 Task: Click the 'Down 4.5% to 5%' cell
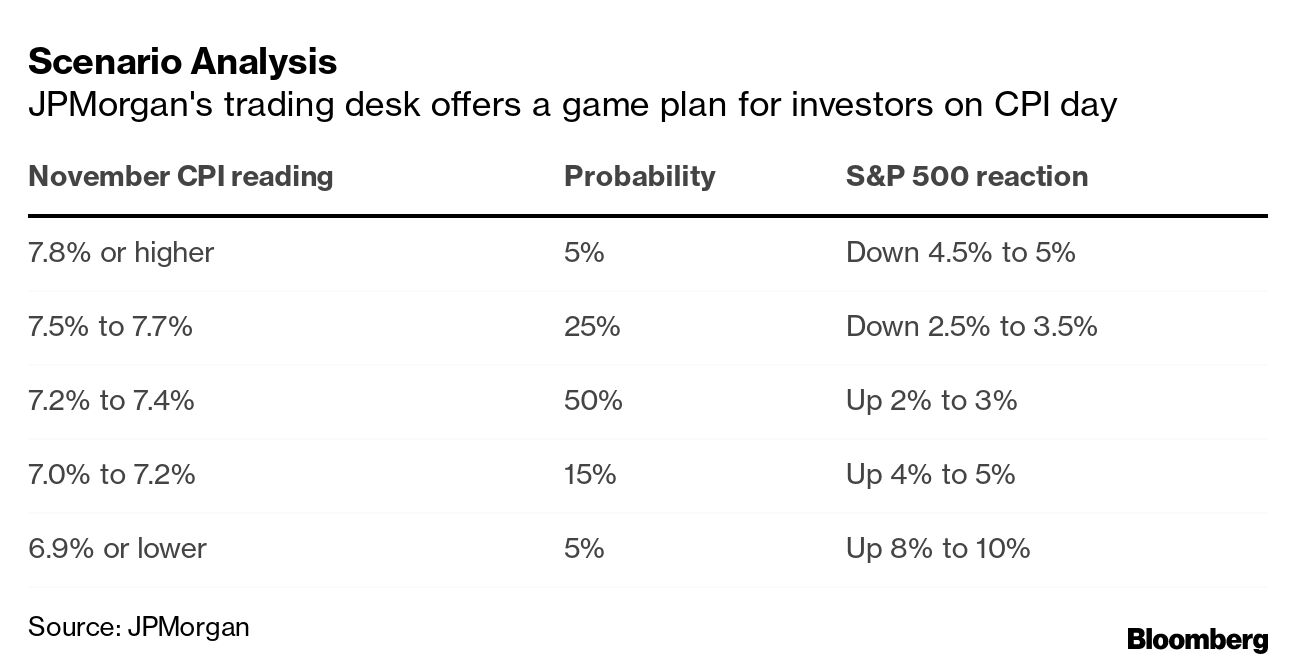[x=960, y=252]
